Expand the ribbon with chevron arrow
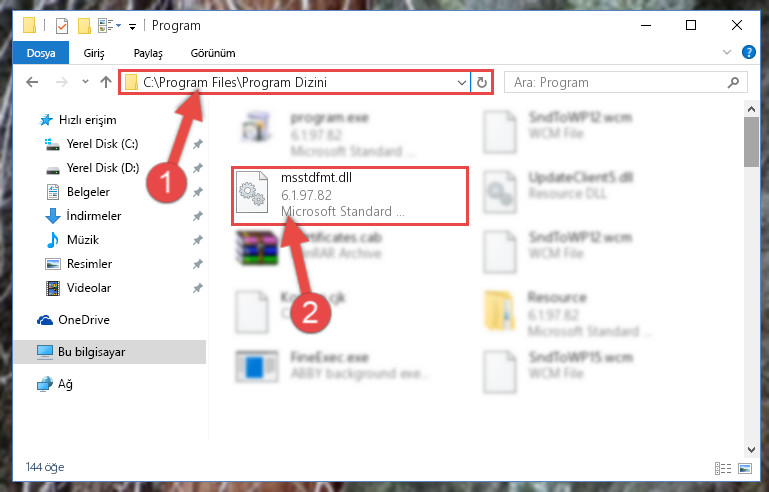The image size is (769, 492). pos(727,52)
